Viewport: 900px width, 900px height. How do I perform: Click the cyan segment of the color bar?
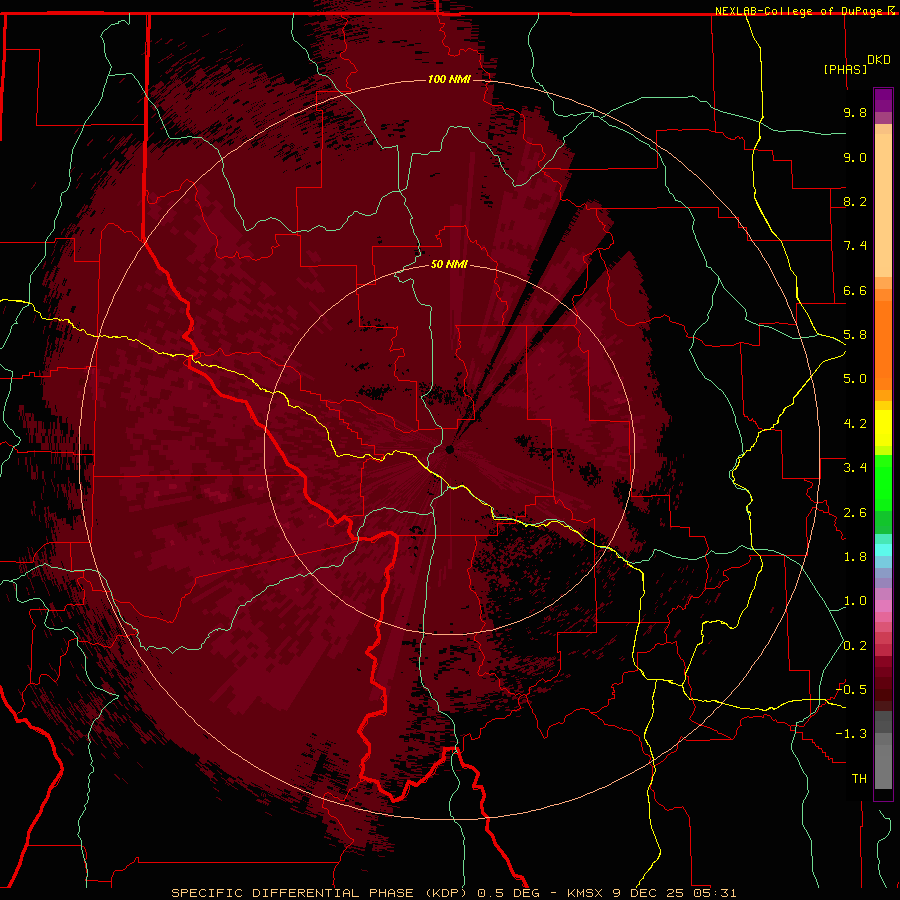(883, 549)
